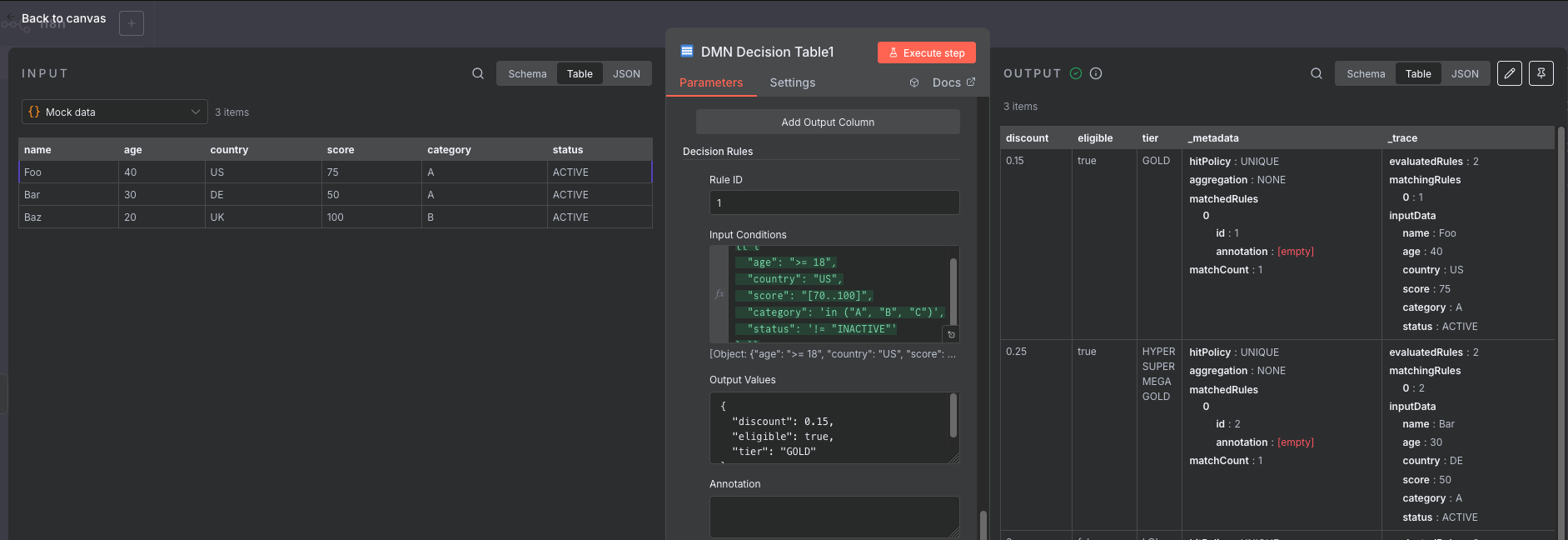Click the cube icon beside Docs
The height and width of the screenshot is (540, 1568).
point(914,82)
